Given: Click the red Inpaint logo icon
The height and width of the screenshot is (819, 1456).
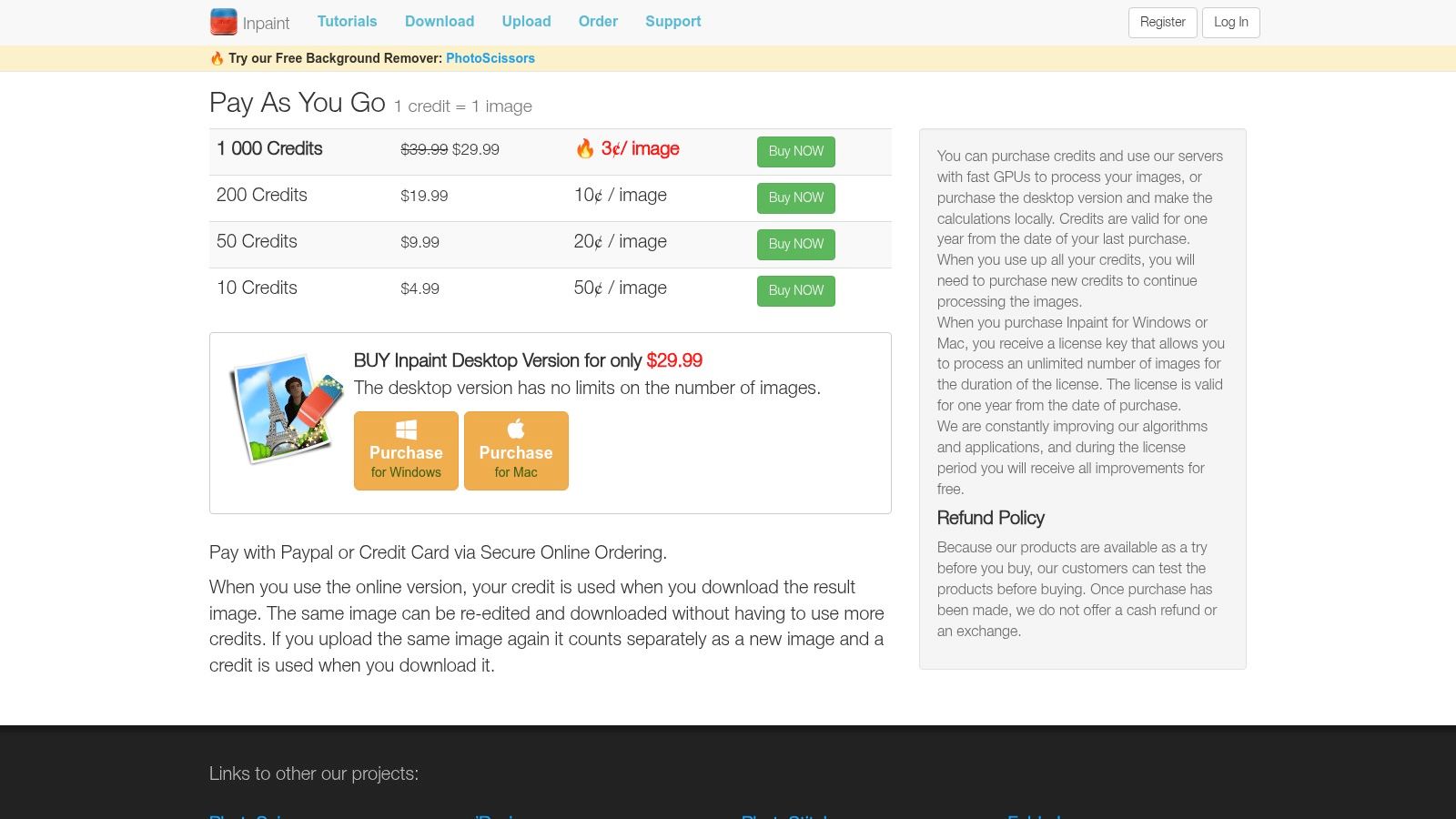Looking at the screenshot, I should coord(223,22).
